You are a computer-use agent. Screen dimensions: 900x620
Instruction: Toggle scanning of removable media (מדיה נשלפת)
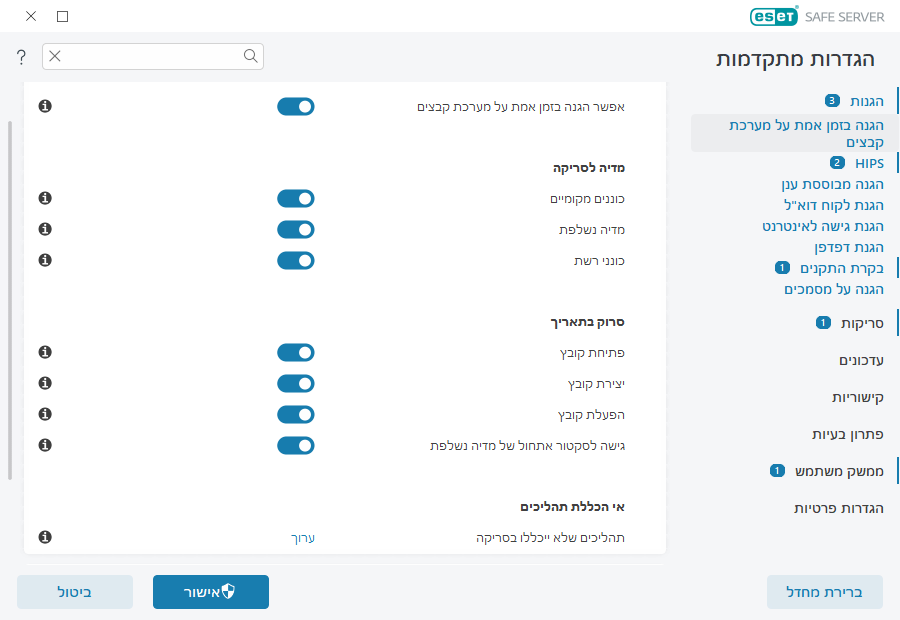295,229
